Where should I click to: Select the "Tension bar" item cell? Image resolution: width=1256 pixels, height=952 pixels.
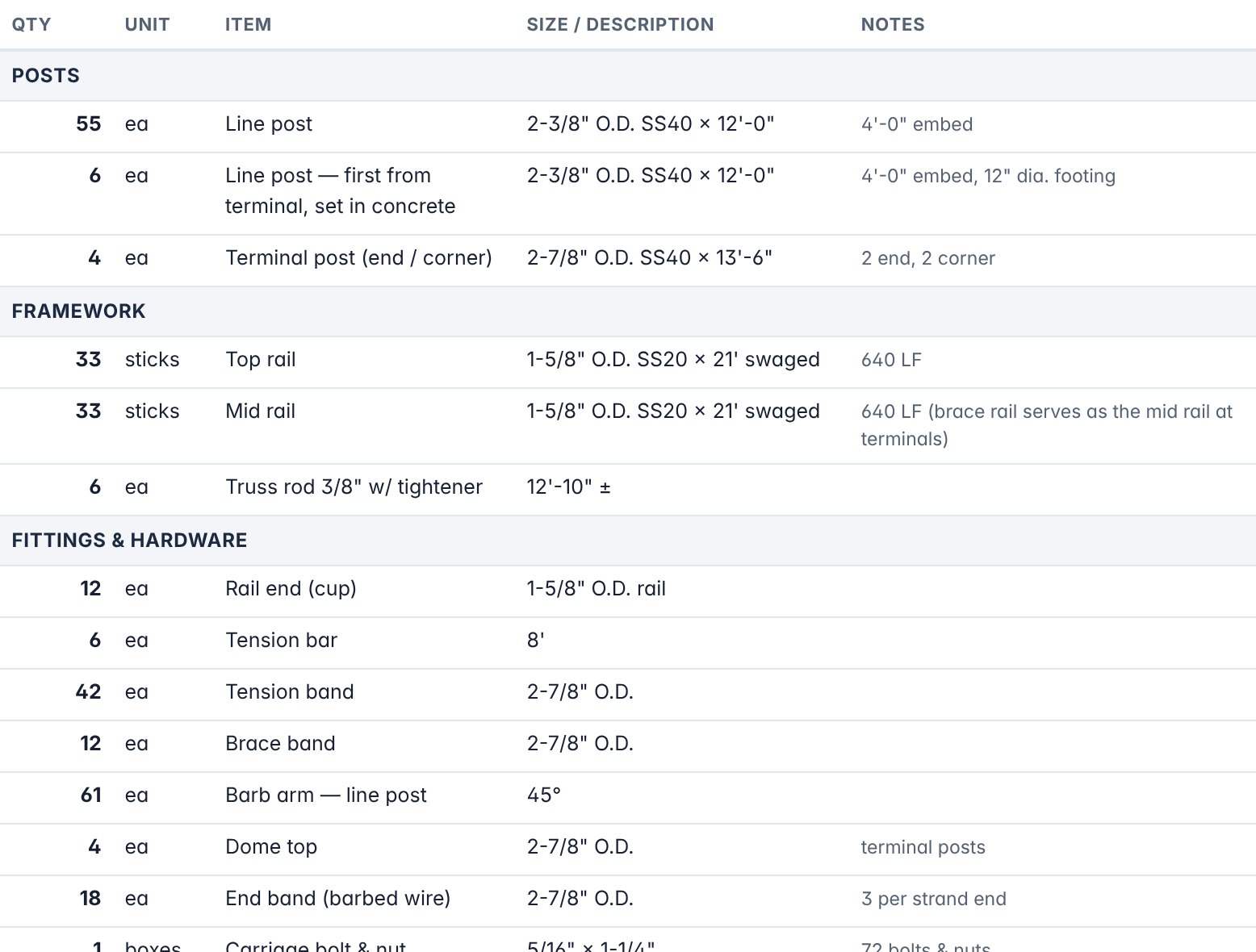coord(281,641)
